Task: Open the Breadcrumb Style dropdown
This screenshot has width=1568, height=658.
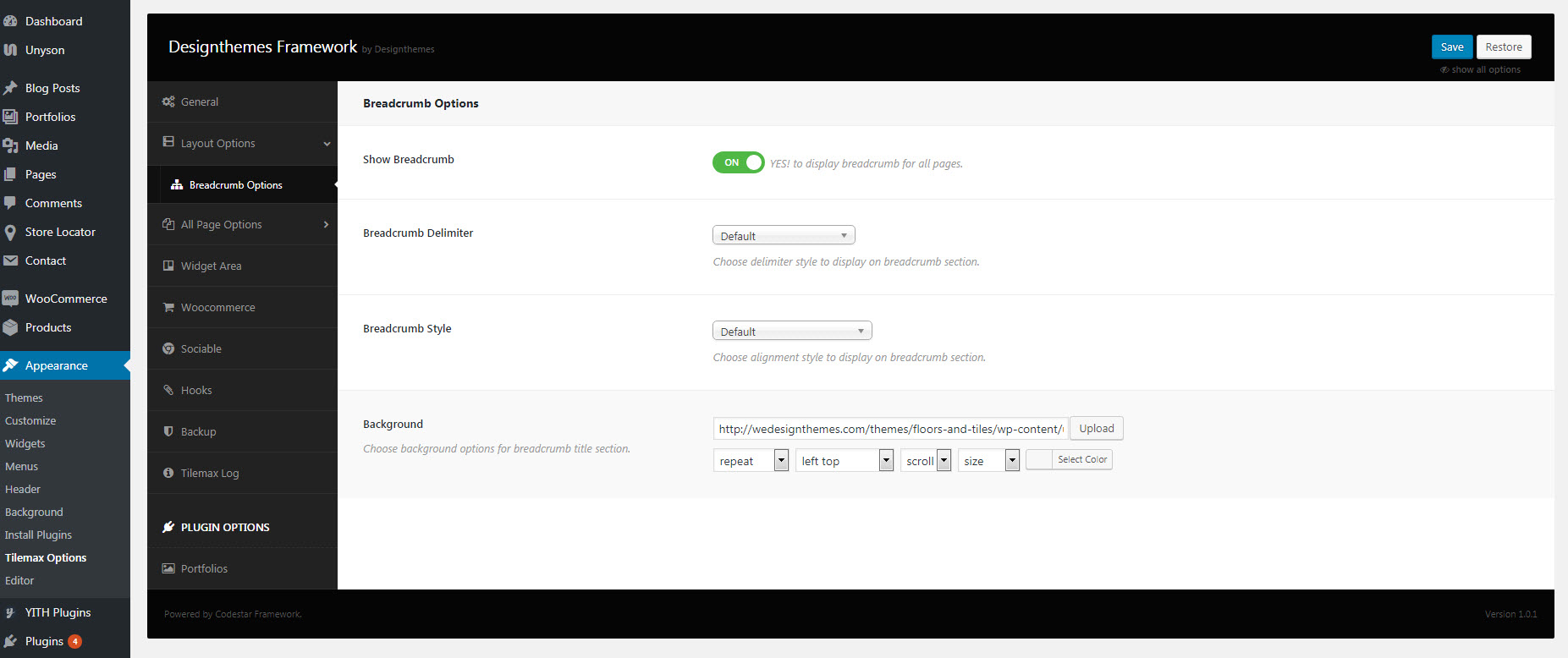Action: coord(792,332)
